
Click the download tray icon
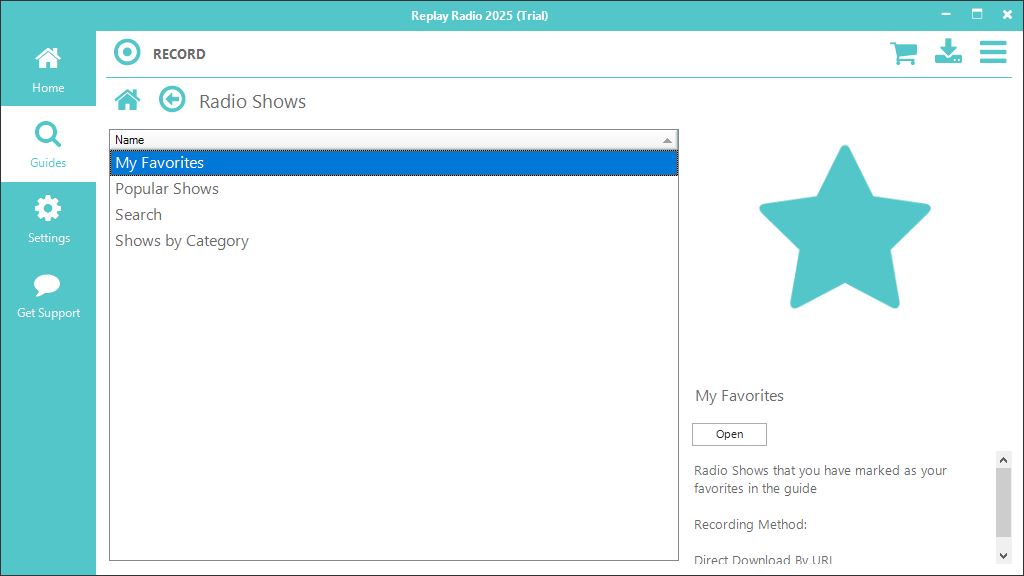[948, 52]
